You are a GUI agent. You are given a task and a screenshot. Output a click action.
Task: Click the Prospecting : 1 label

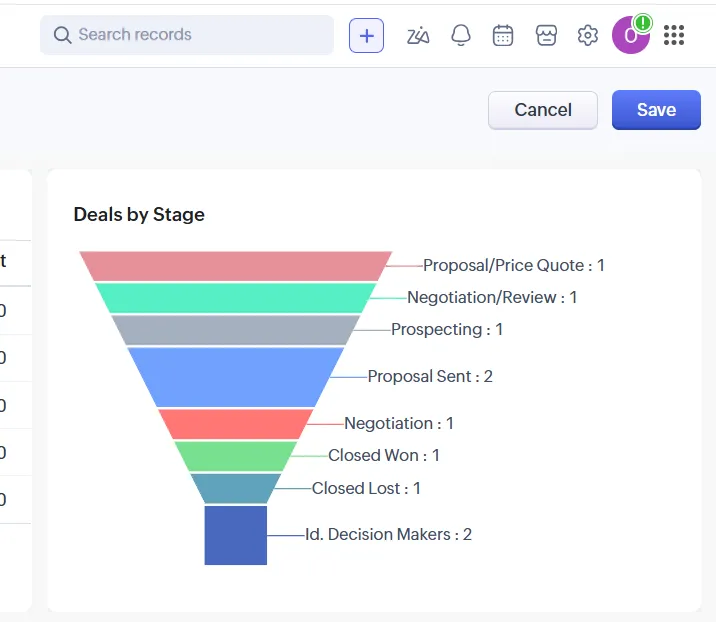tap(446, 329)
